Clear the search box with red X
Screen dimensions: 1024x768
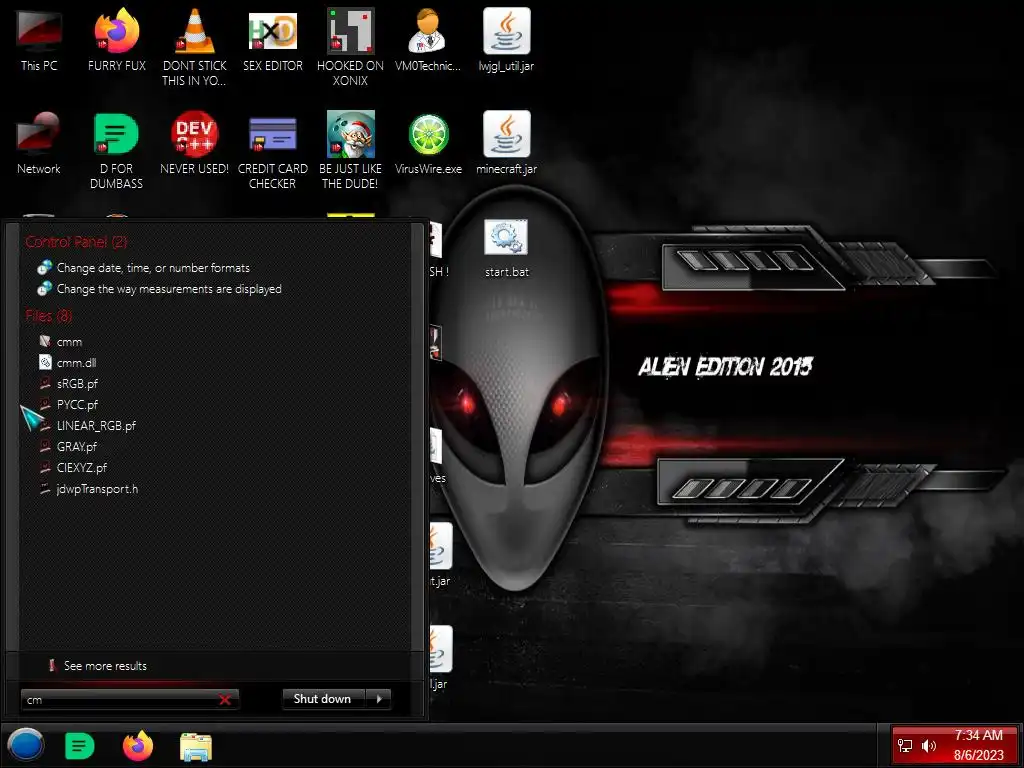pos(225,699)
